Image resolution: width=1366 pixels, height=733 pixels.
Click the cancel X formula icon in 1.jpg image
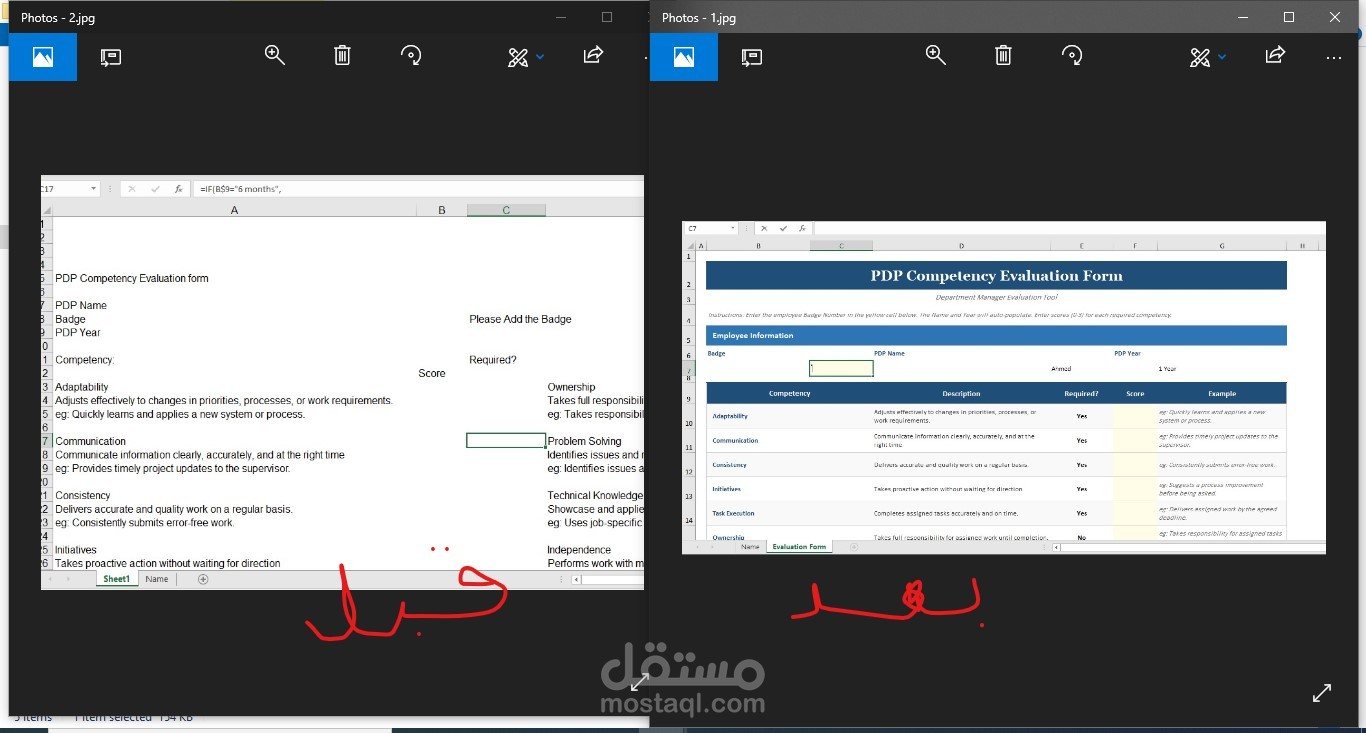pos(764,228)
